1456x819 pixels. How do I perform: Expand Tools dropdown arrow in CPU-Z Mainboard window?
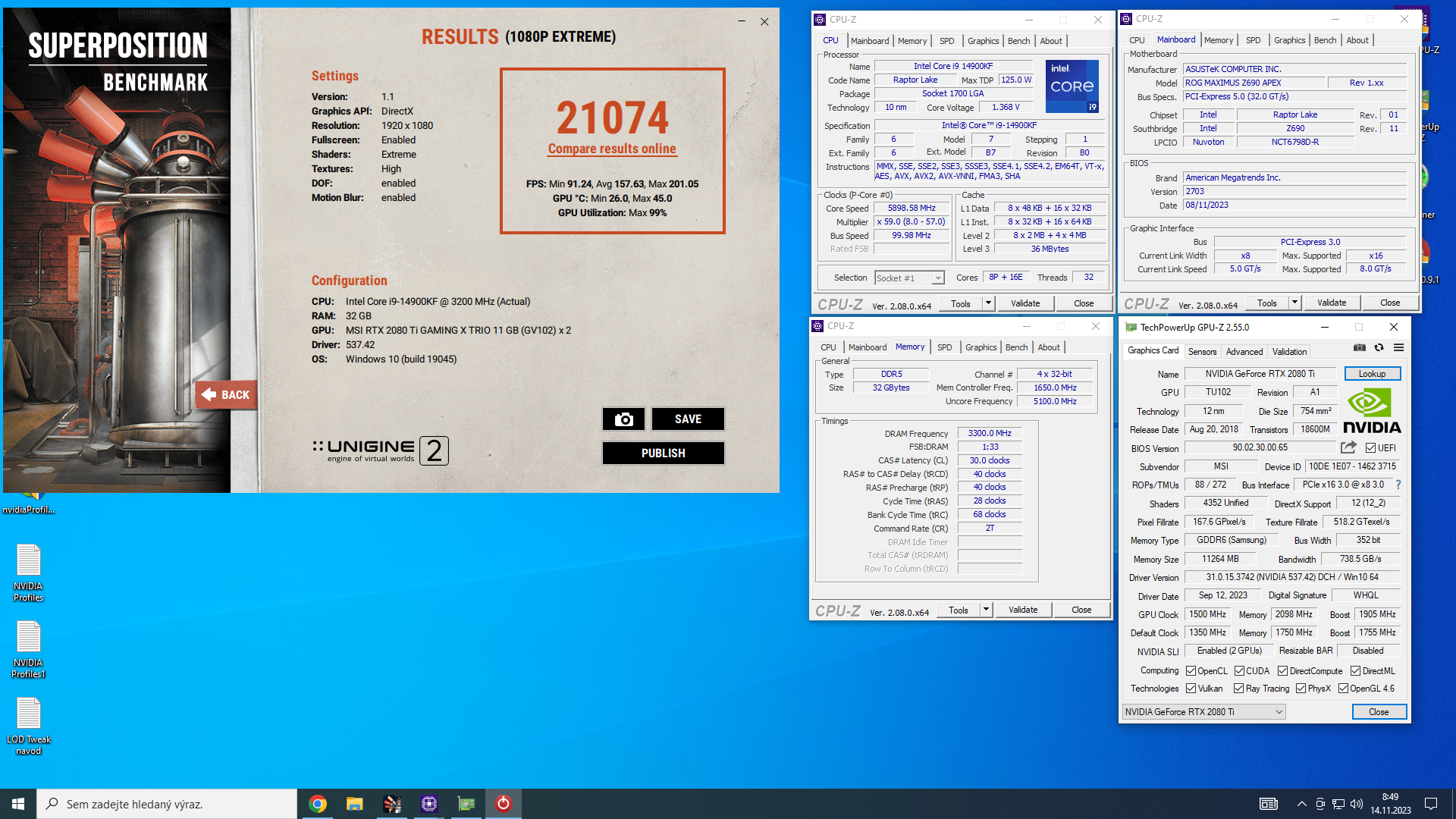[x=1294, y=303]
